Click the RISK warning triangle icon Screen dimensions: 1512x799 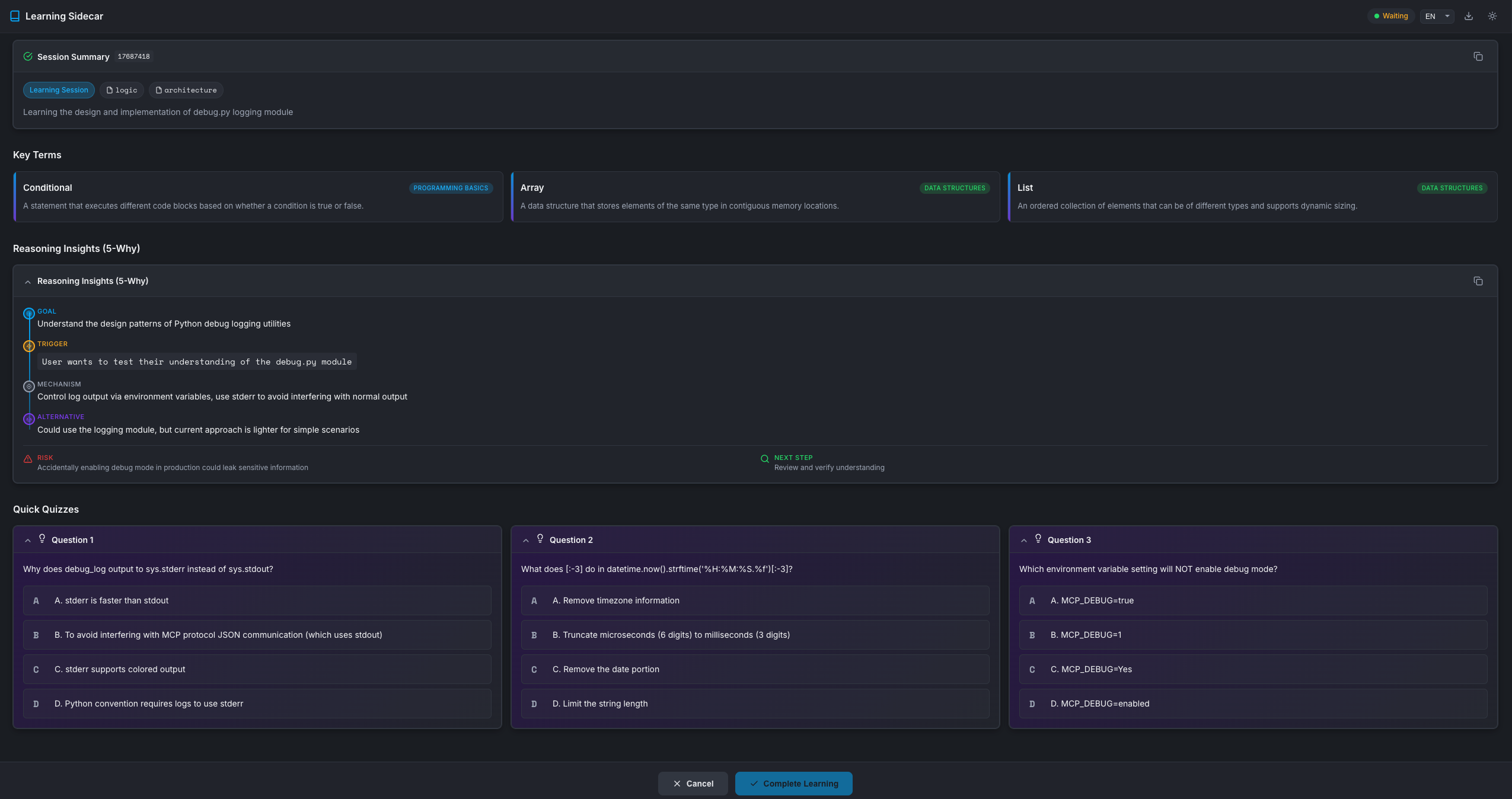pos(27,459)
